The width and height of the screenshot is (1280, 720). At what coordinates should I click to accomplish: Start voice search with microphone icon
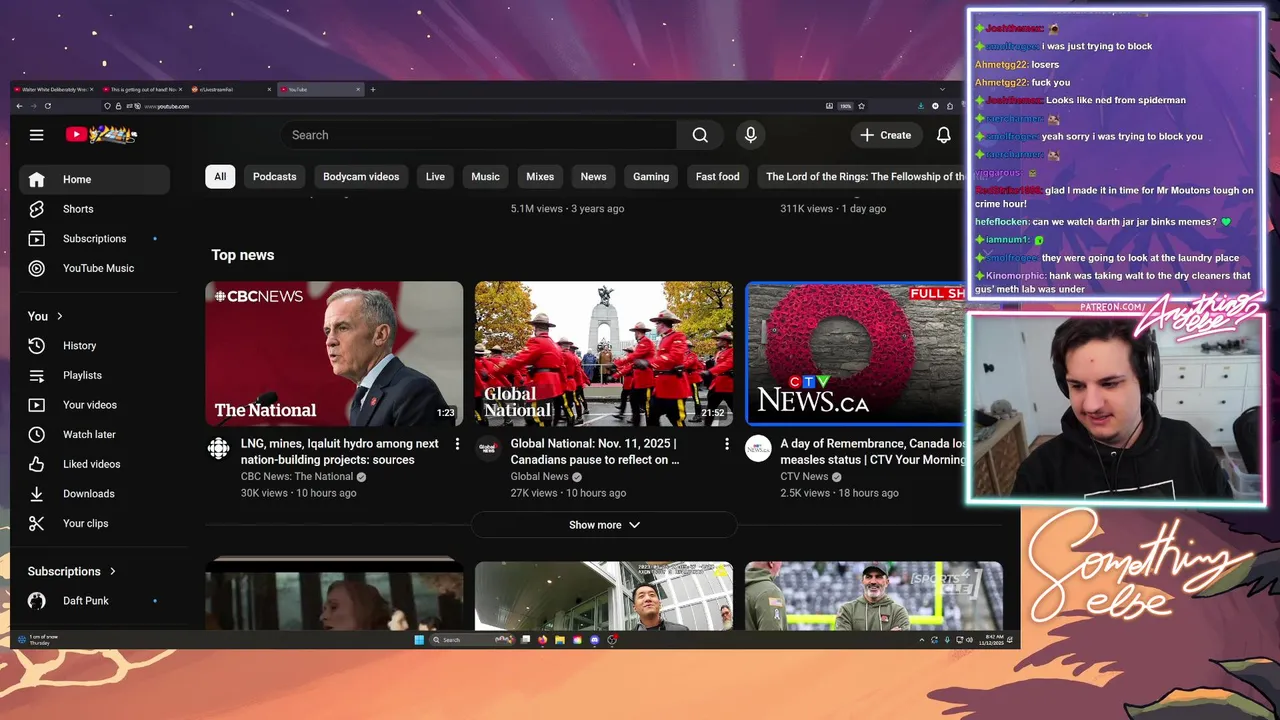point(750,135)
